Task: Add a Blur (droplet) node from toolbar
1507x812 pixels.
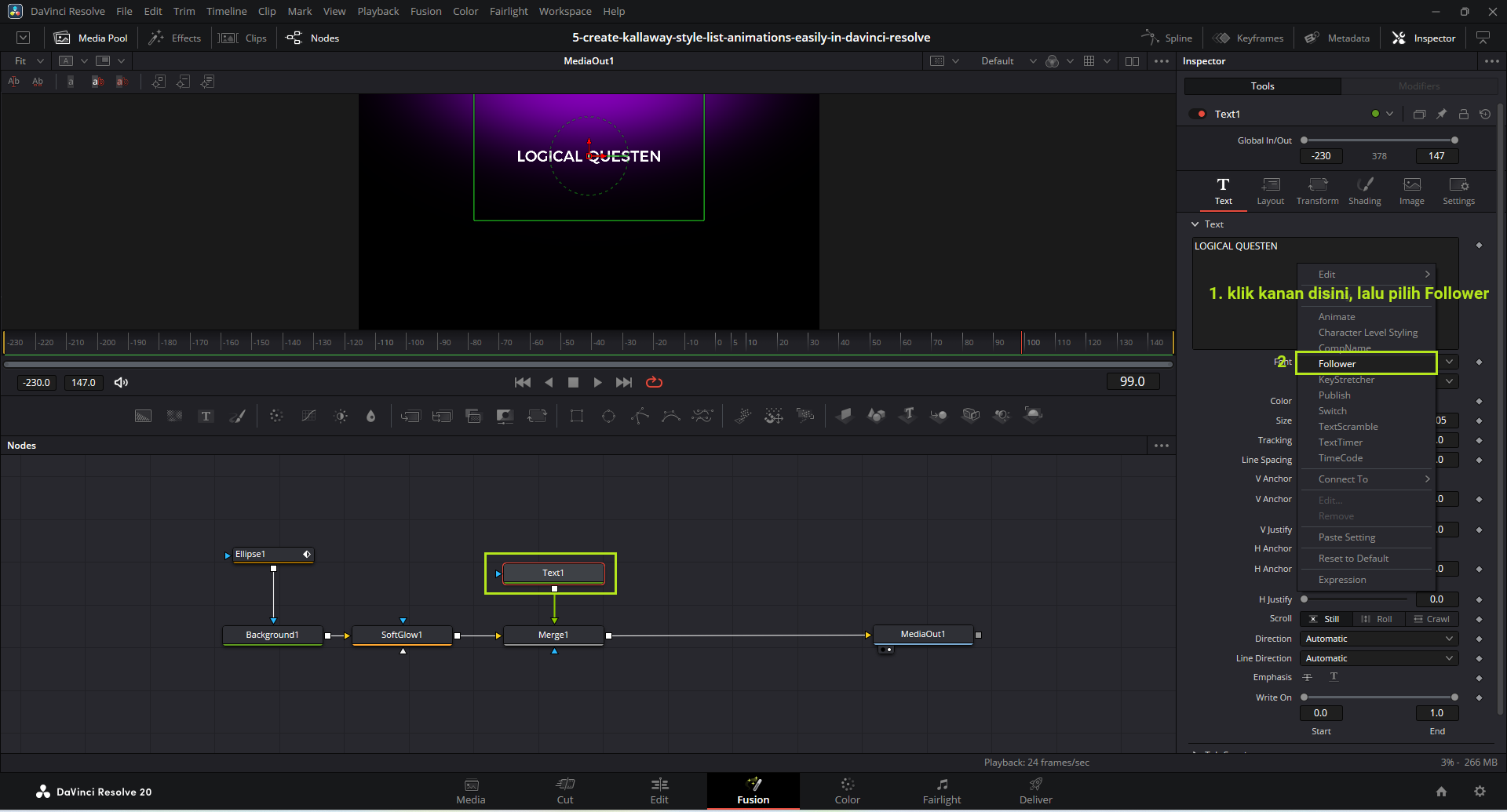Action: pyautogui.click(x=371, y=417)
